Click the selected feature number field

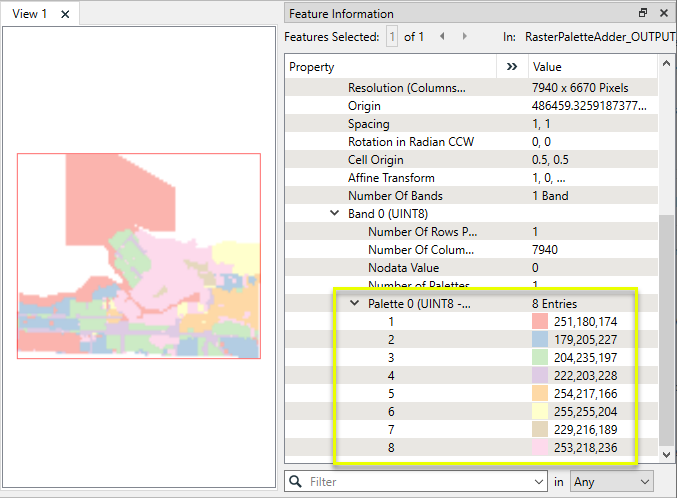pos(393,37)
